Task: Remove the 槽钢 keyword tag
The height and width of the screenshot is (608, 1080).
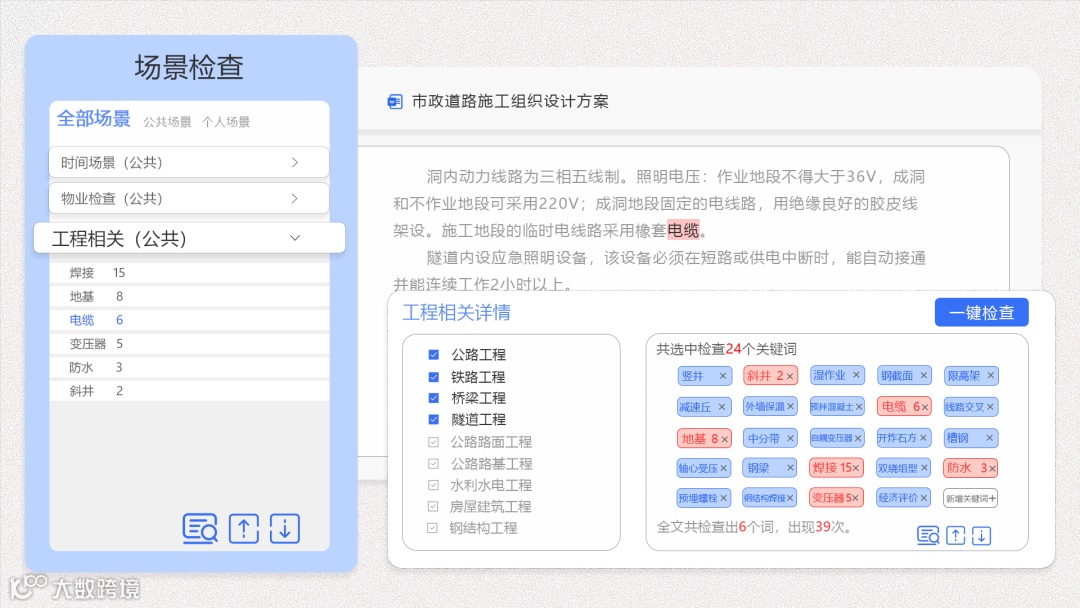Action: [x=989, y=437]
